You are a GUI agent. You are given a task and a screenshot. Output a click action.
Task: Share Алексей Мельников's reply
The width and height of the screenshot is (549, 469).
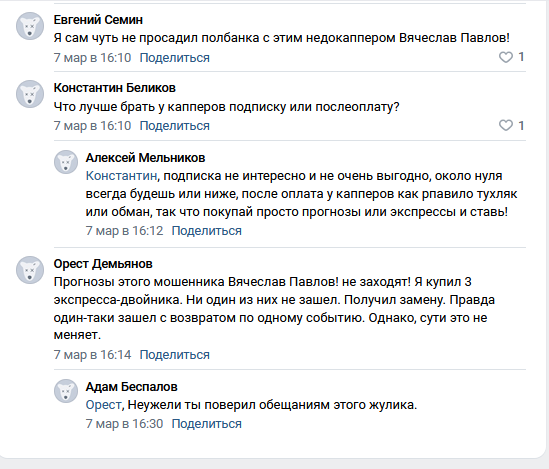207,231
